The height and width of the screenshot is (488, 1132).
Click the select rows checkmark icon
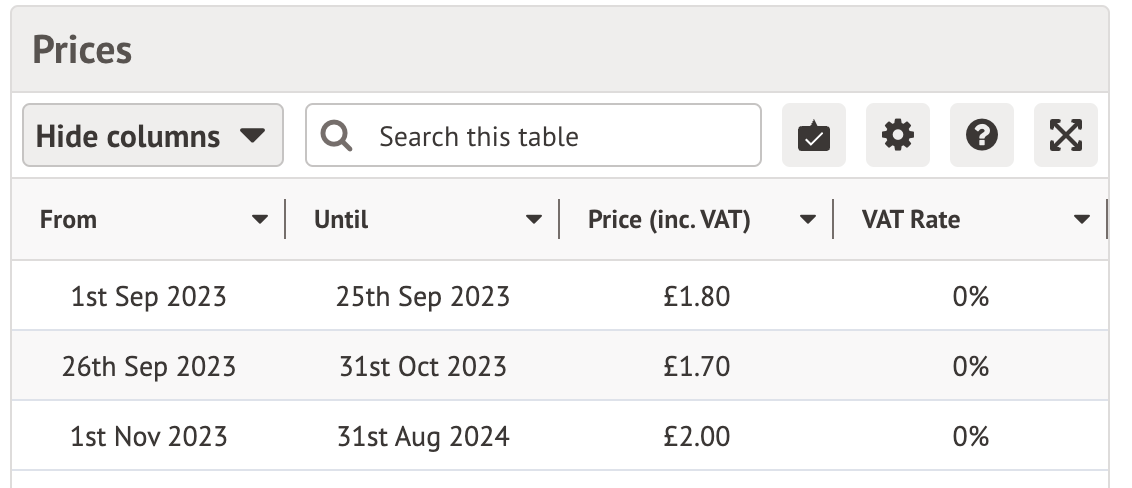click(814, 136)
